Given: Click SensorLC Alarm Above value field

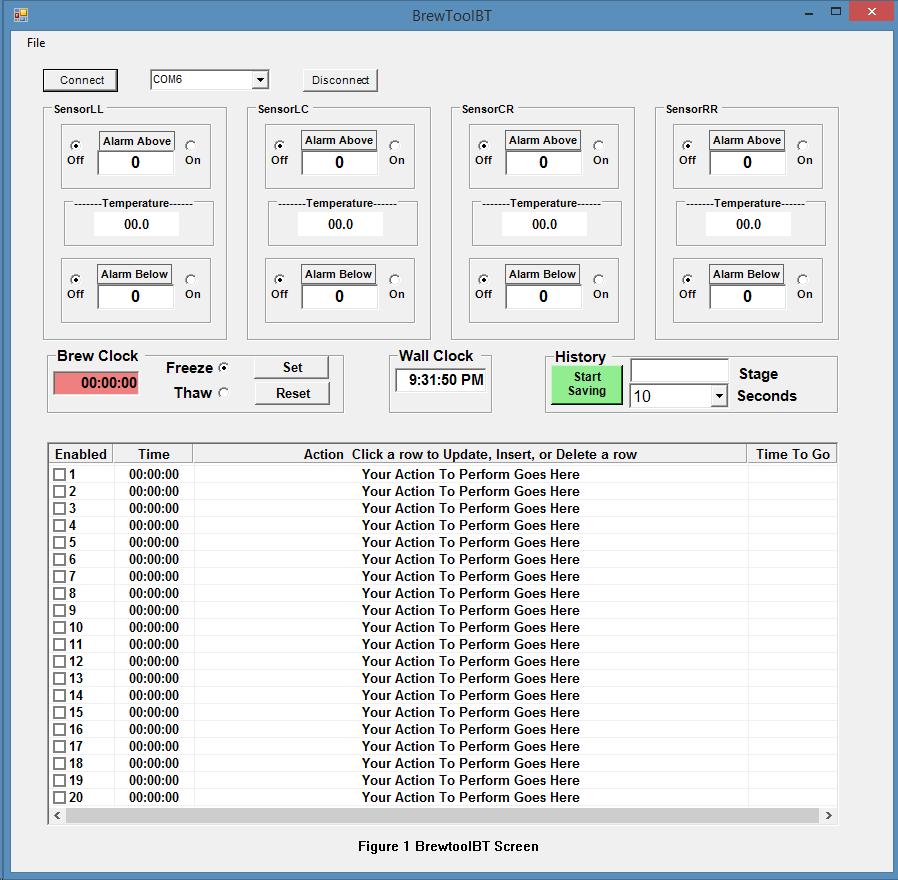Looking at the screenshot, I should click(339, 162).
